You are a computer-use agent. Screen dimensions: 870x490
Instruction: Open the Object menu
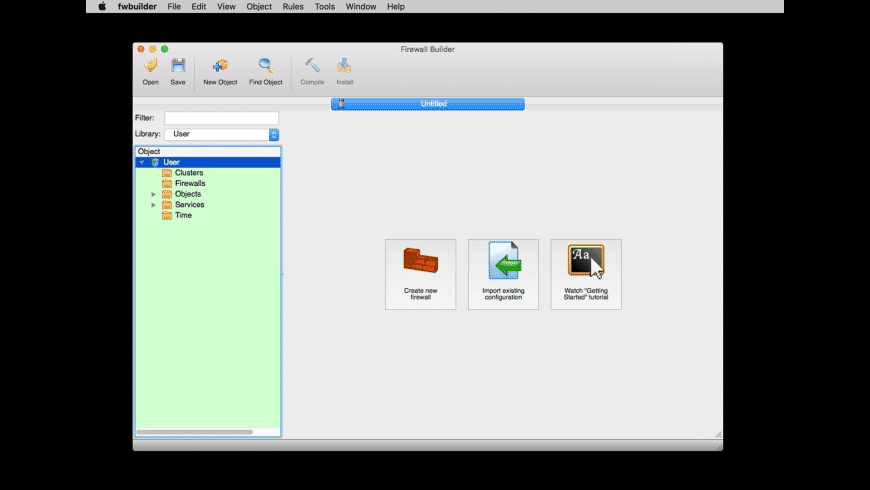coord(259,7)
